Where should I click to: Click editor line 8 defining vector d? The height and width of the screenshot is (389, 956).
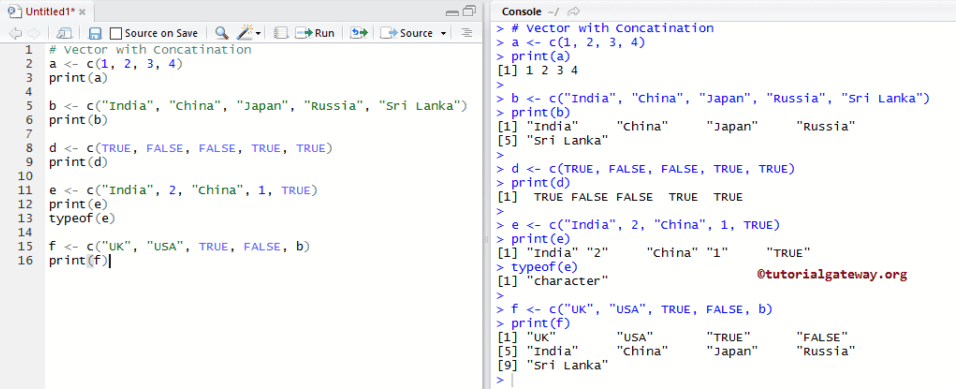[191, 148]
